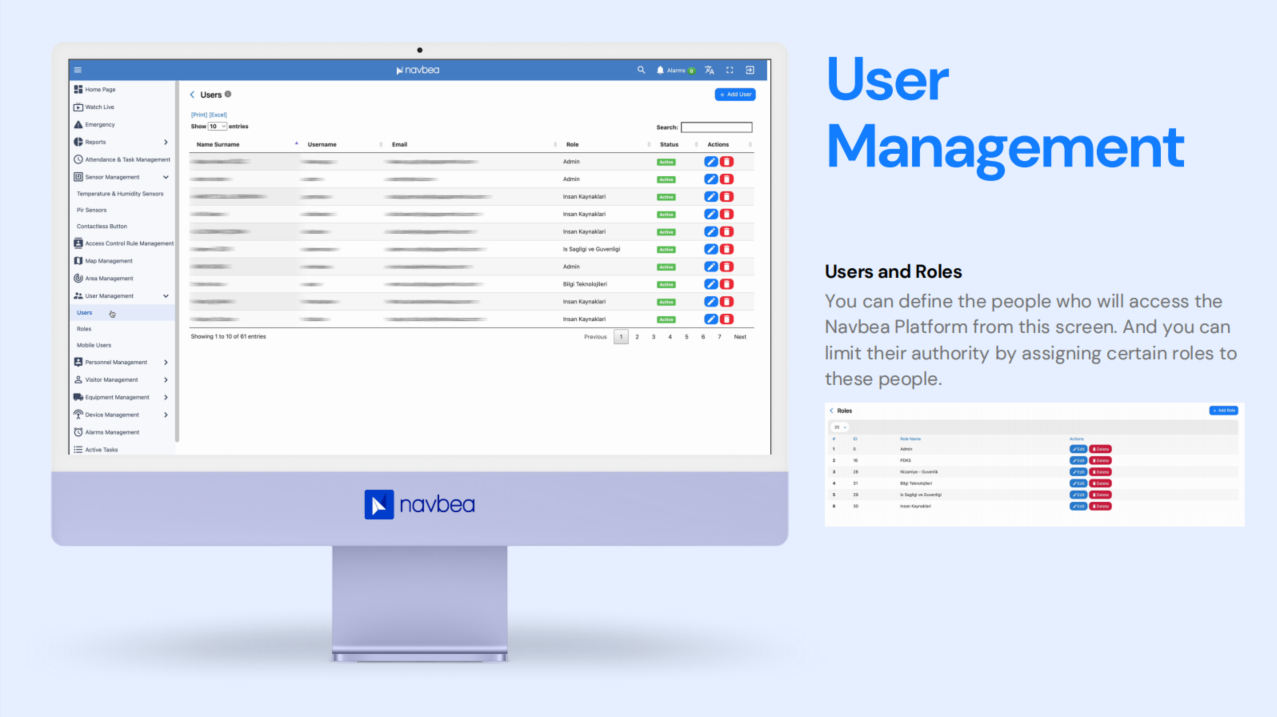Image resolution: width=1277 pixels, height=717 pixels.
Task: Open the Show entries count dropdown
Action: (217, 127)
